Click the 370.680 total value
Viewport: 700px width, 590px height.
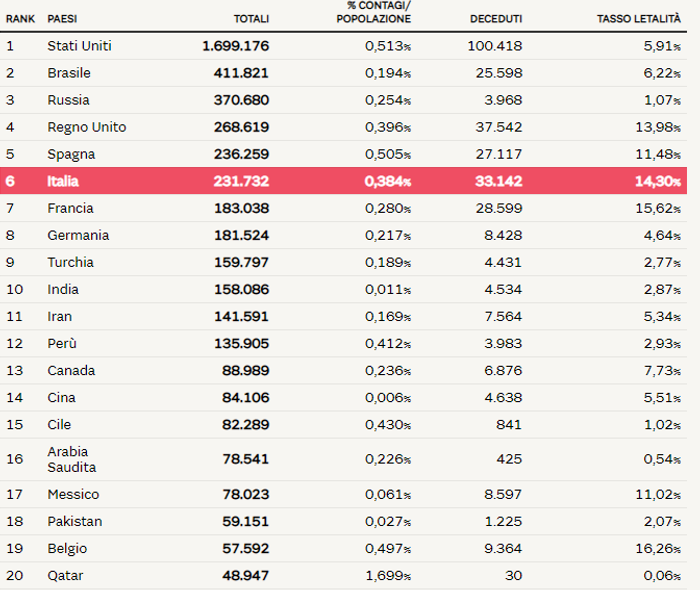241,100
